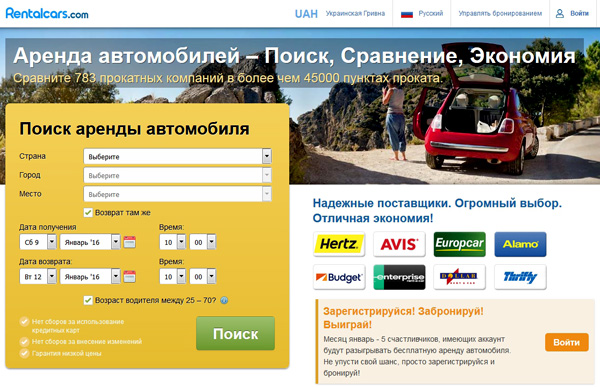The width and height of the screenshot is (600, 388).
Task: Expand the Страна country dropdown
Action: pos(178,157)
